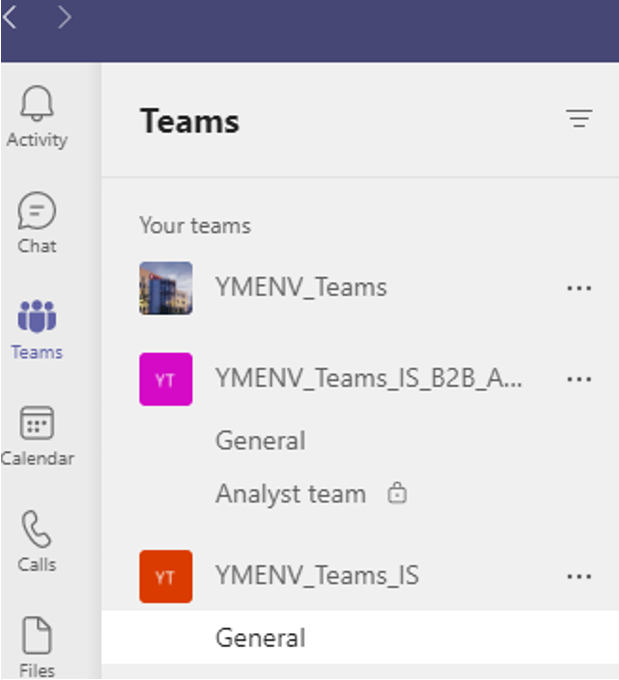This screenshot has height=680, width=619.
Task: Go forward with the right arrow
Action: [64, 17]
